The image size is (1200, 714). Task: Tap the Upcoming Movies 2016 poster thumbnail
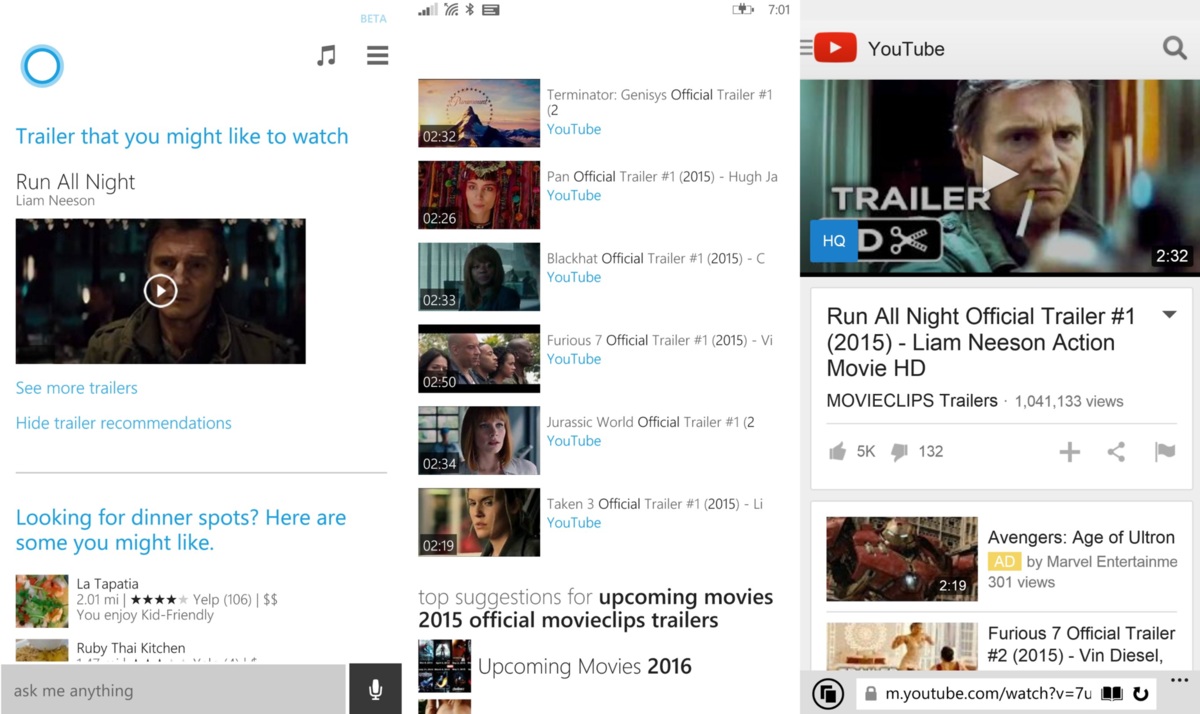pyautogui.click(x=444, y=666)
